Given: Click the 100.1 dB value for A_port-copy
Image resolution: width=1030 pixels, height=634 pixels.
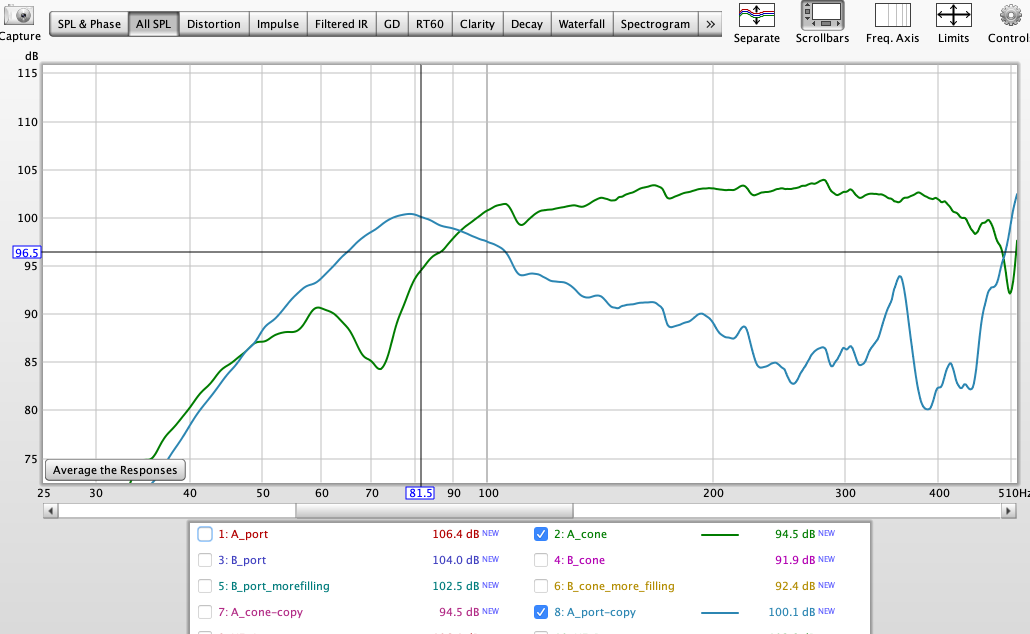Looking at the screenshot, I should pos(792,612).
